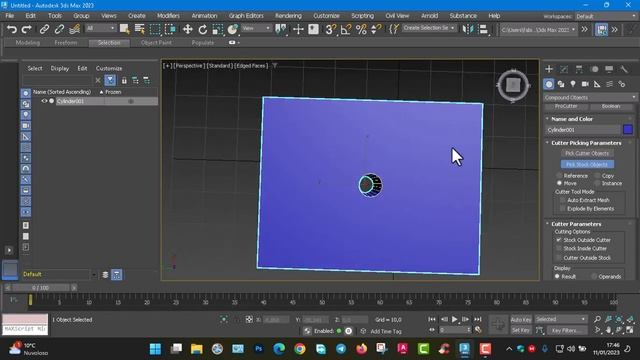The width and height of the screenshot is (640, 360).
Task: Click the Play Animation button
Action: pyautogui.click(x=454, y=319)
